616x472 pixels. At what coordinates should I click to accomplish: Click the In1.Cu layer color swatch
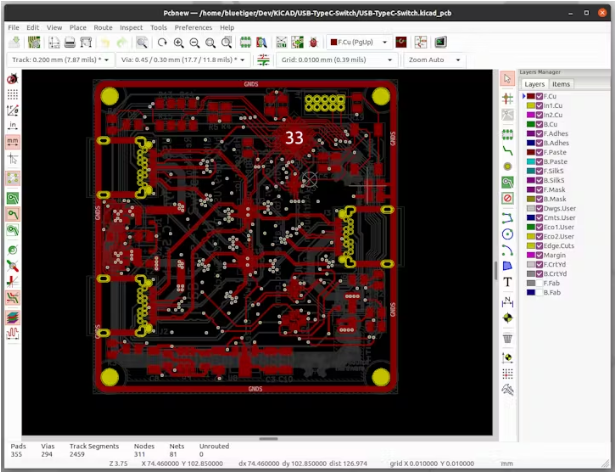(x=530, y=105)
